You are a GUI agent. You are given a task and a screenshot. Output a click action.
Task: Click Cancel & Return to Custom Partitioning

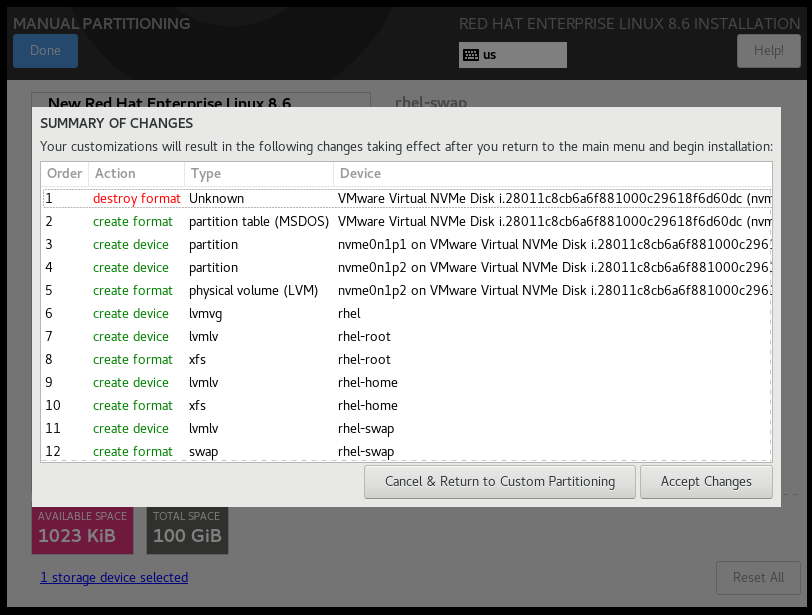(500, 482)
